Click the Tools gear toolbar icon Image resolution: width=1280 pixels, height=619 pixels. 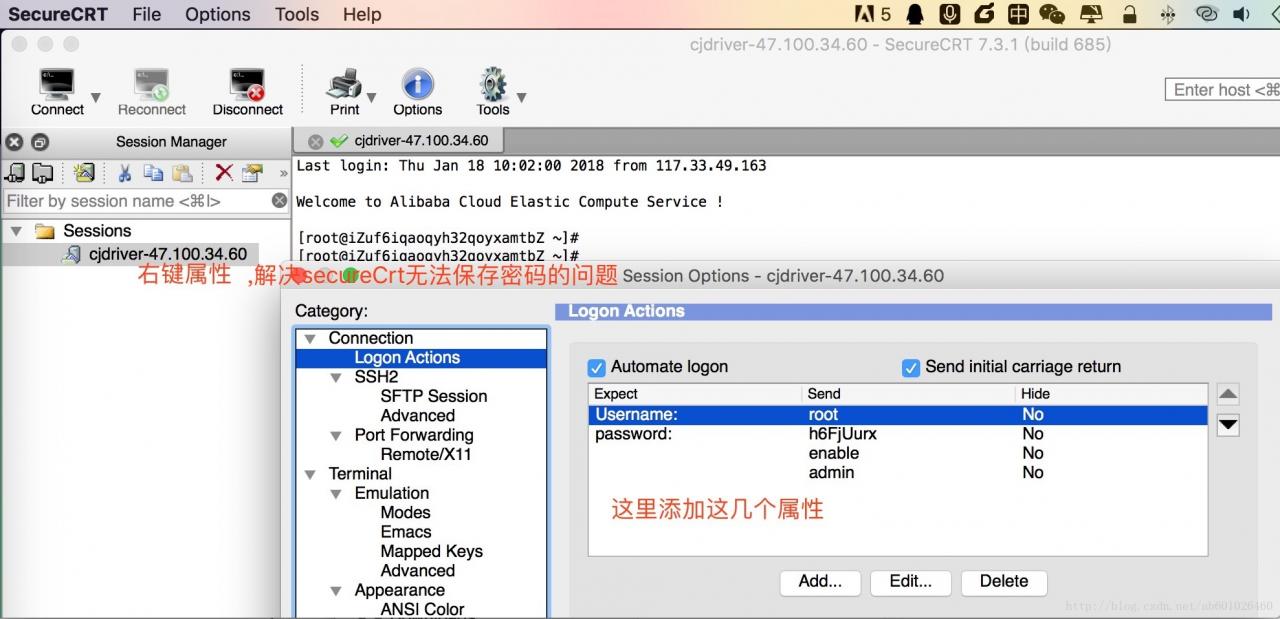coord(492,84)
